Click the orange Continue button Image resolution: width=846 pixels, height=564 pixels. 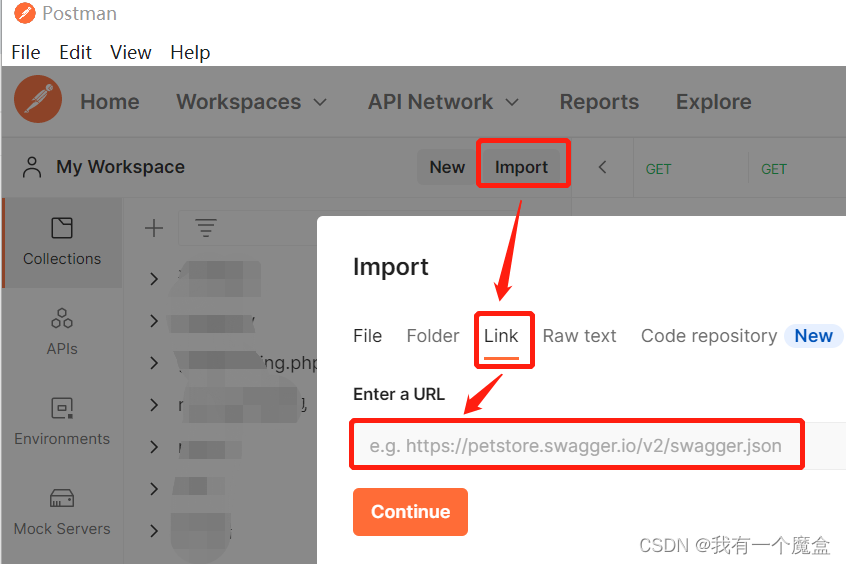[x=411, y=512]
